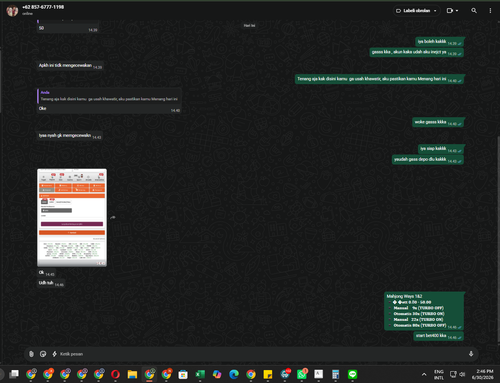Screen dimensions: 500x383
Task: Select the sent message "iya siap kakkk"
Action: click(x=441, y=149)
